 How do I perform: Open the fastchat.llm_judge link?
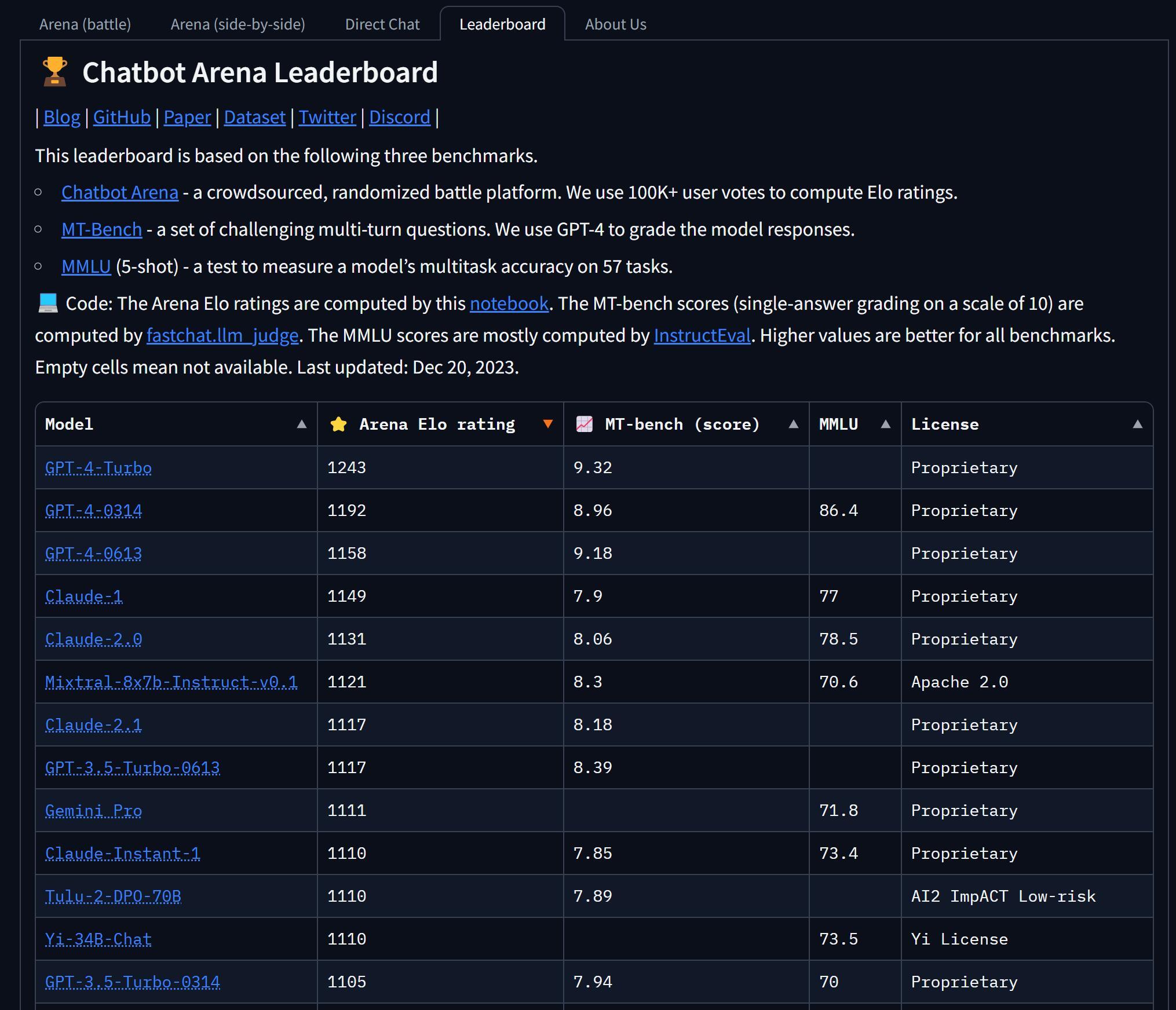(222, 335)
